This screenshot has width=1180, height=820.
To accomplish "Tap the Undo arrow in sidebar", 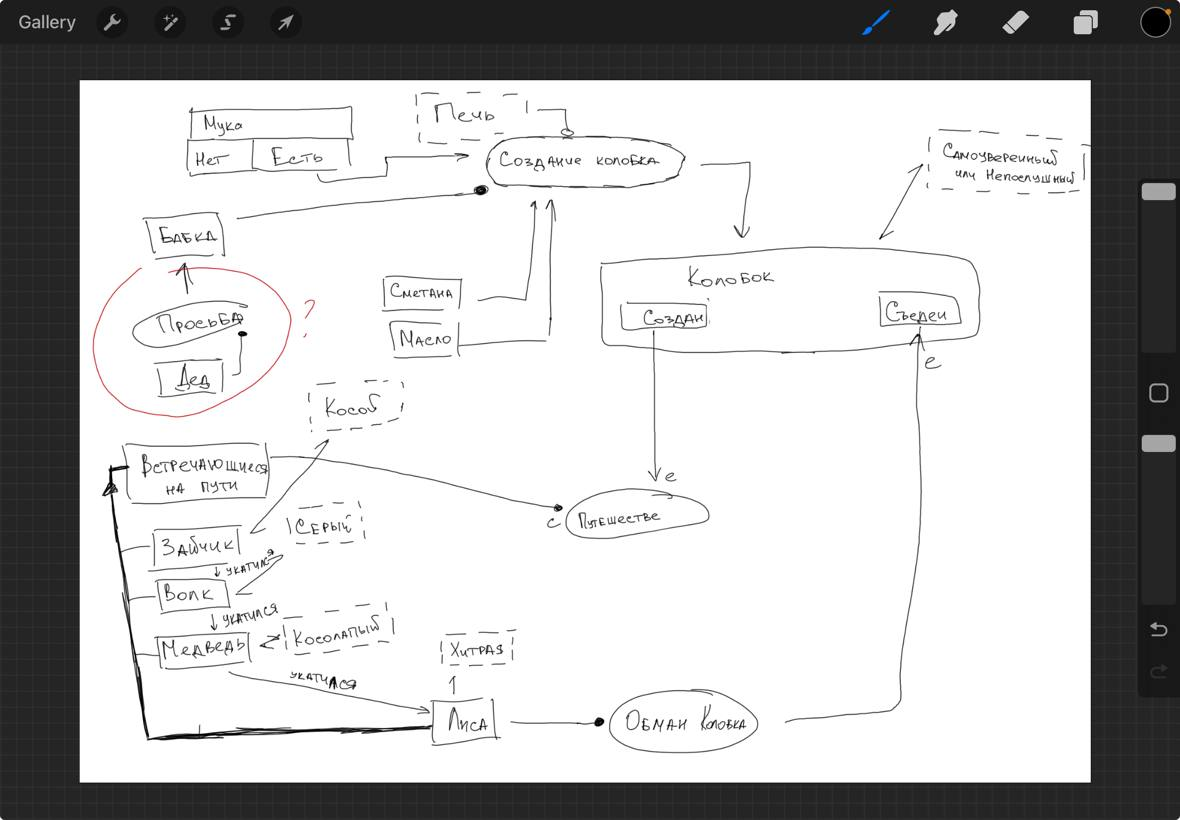I will 1158,629.
